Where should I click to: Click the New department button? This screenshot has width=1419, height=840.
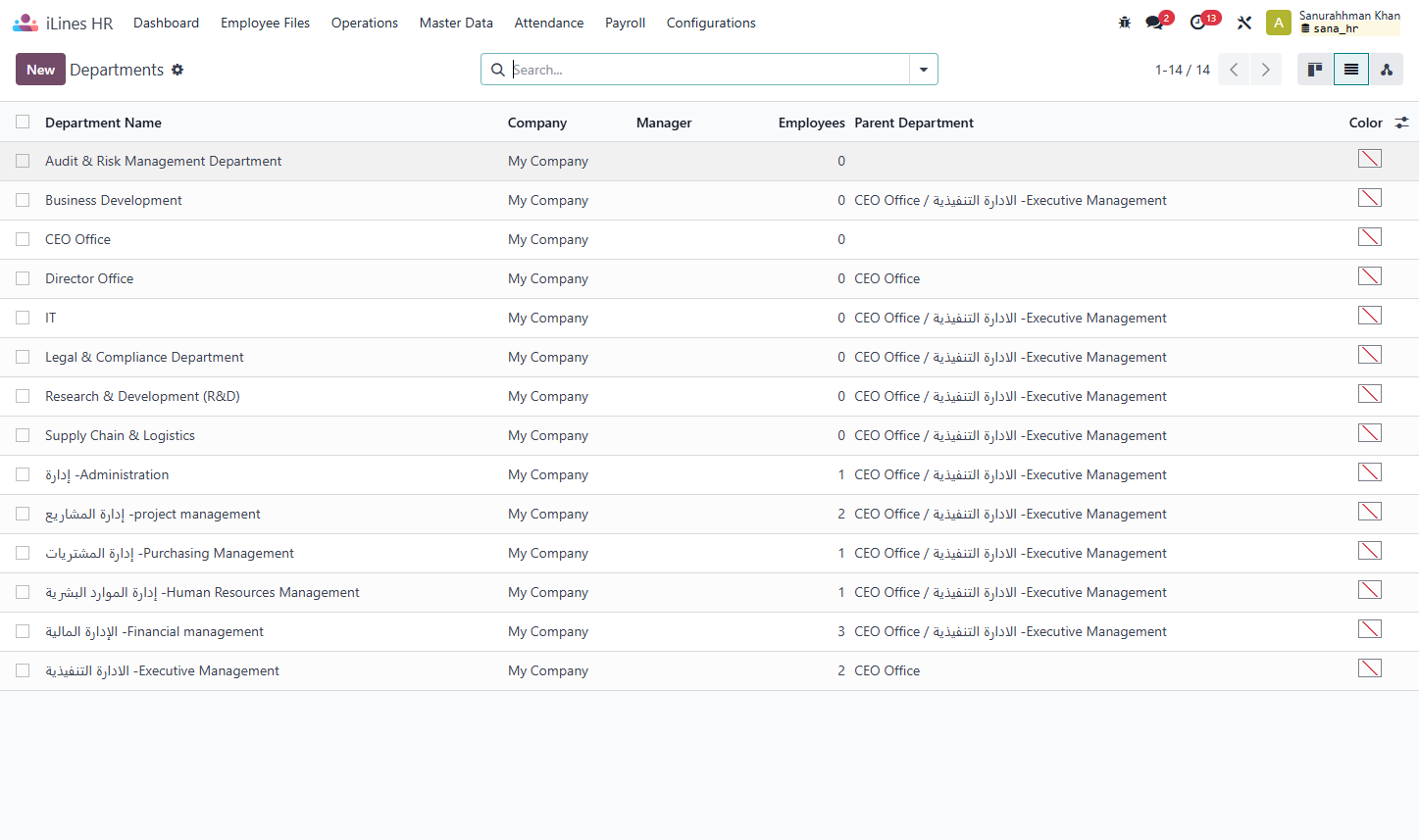pos(40,70)
